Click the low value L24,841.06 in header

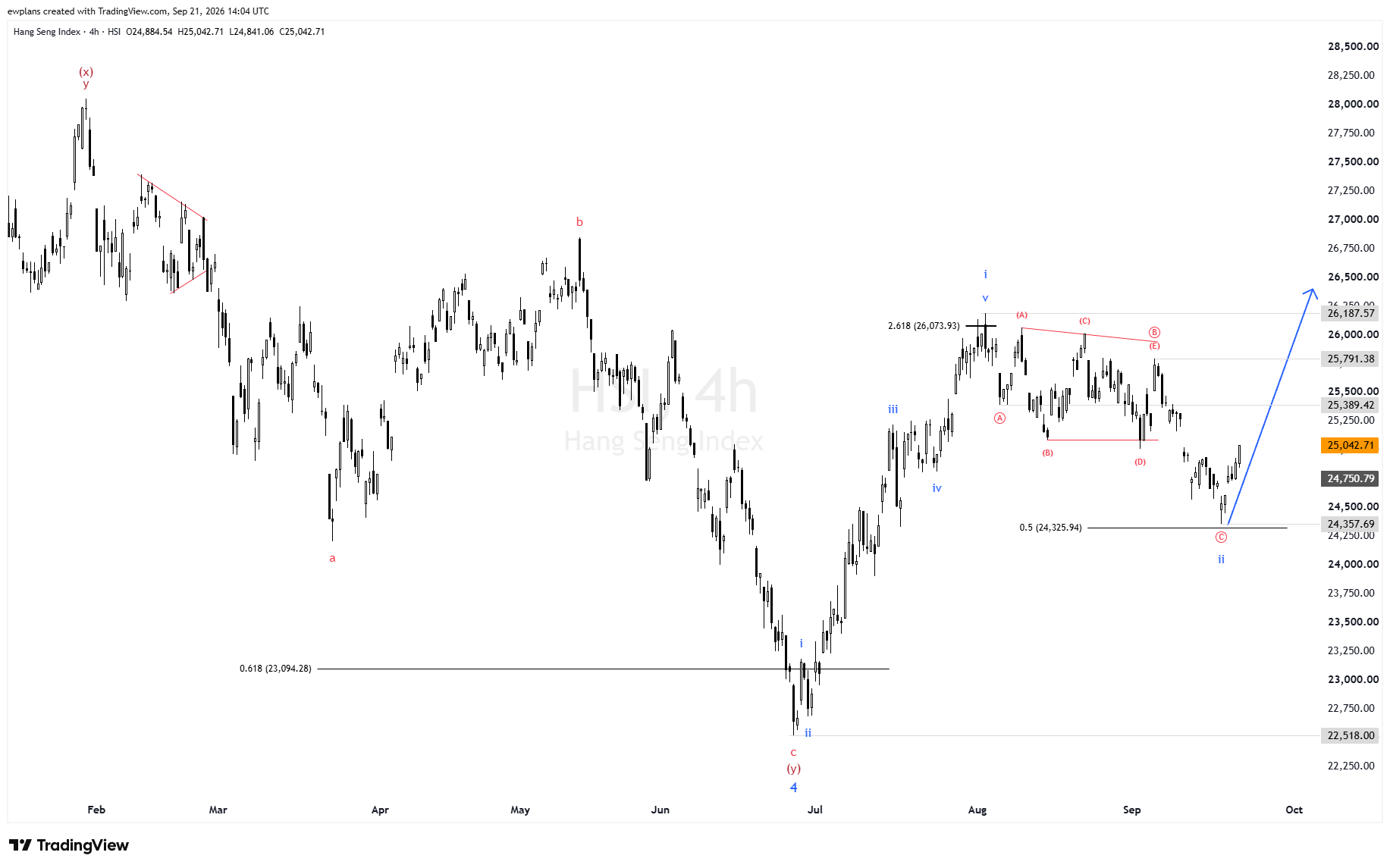pyautogui.click(x=252, y=32)
